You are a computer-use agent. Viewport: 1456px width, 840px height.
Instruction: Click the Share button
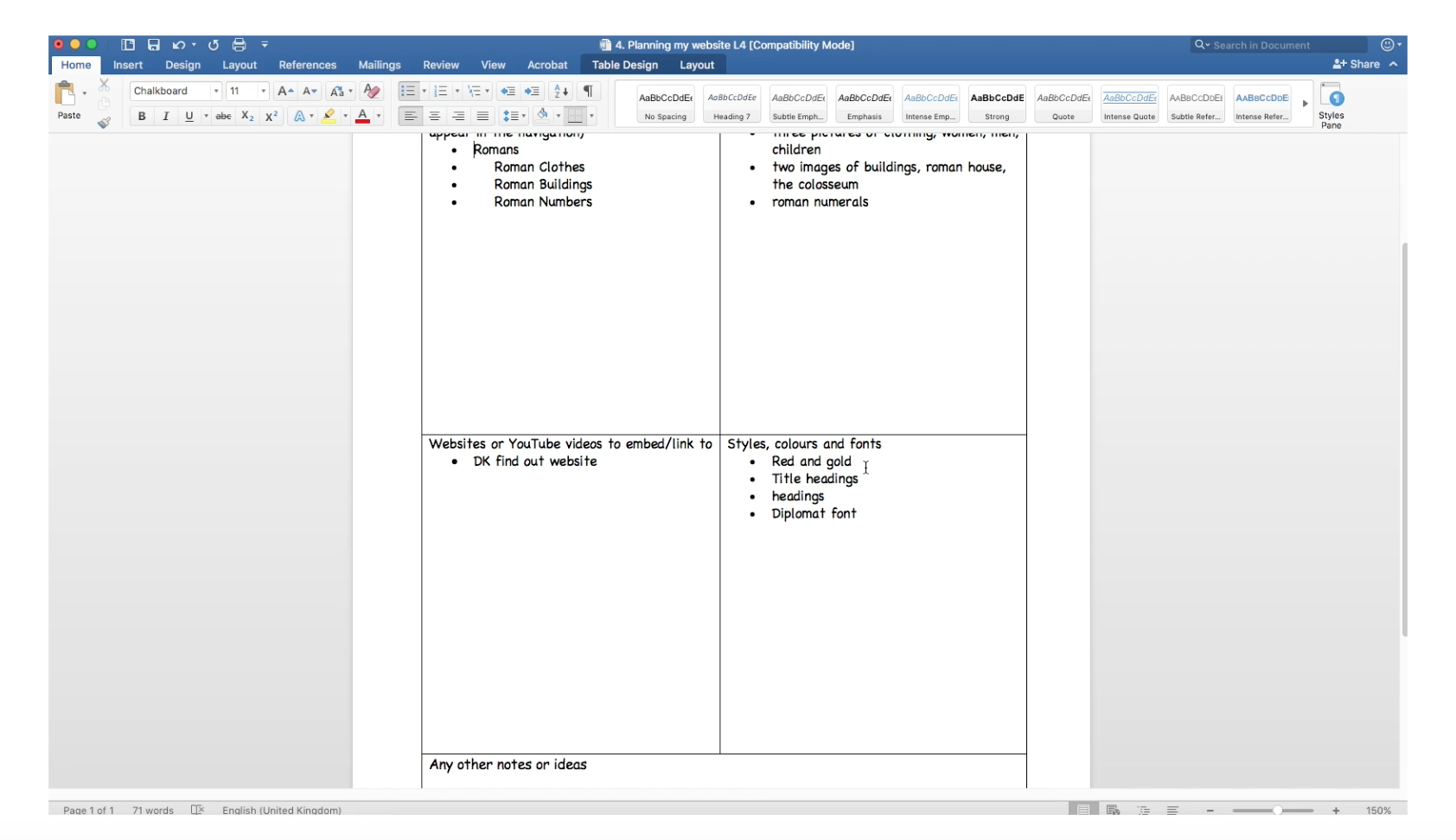(1357, 64)
